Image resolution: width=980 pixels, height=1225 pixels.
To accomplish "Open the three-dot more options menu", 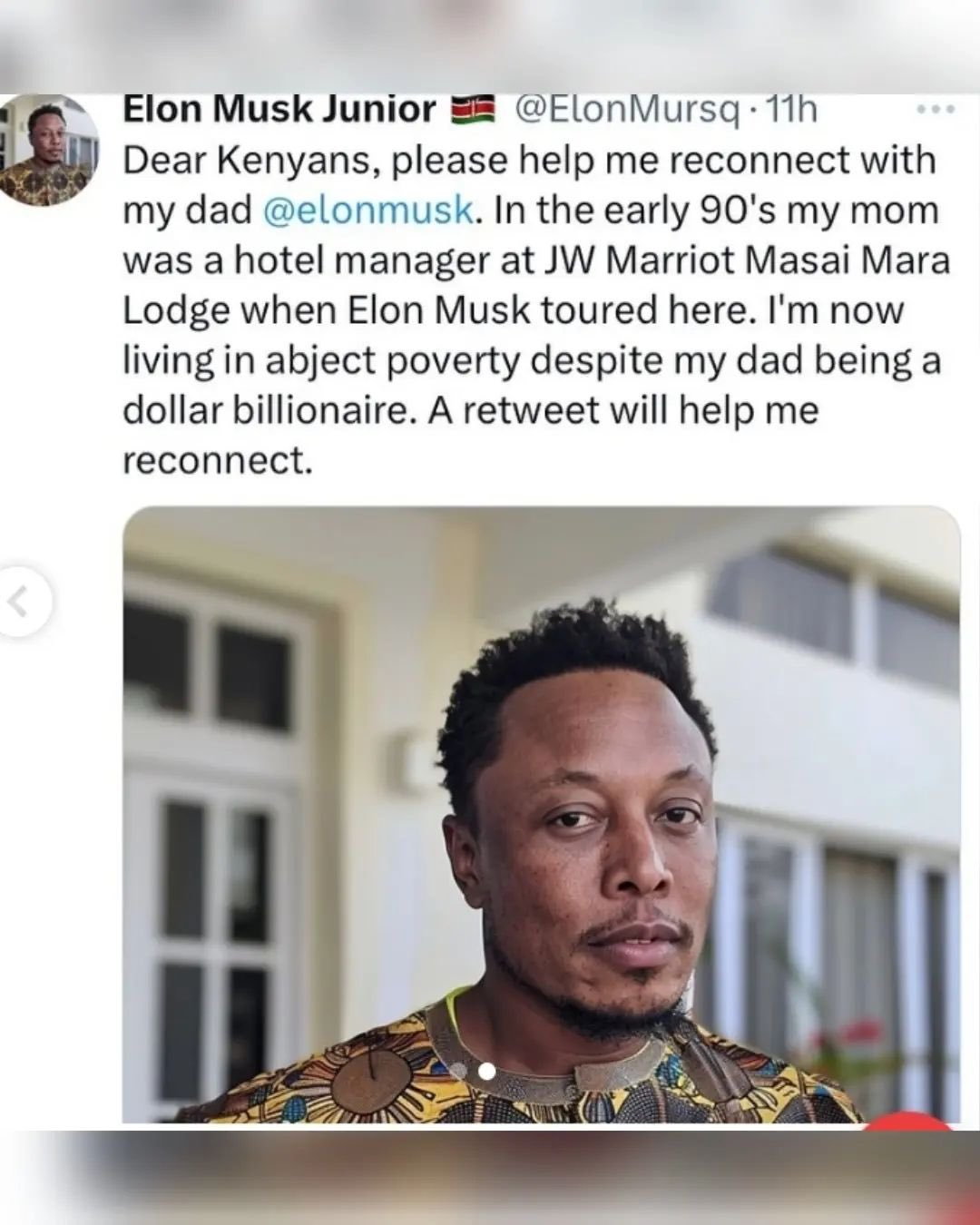I will point(936,111).
